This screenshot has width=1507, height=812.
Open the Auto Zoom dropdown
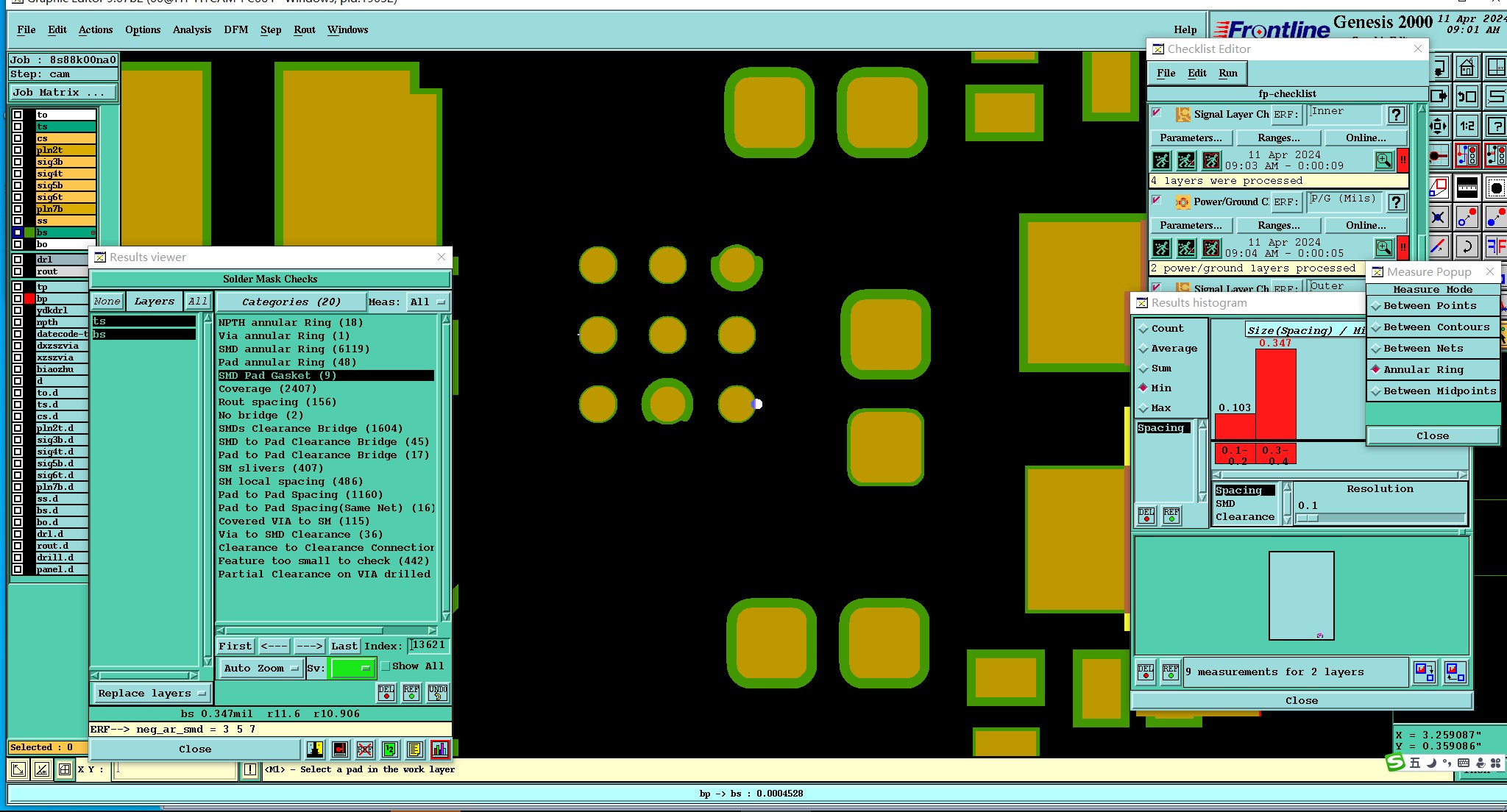(x=260, y=668)
